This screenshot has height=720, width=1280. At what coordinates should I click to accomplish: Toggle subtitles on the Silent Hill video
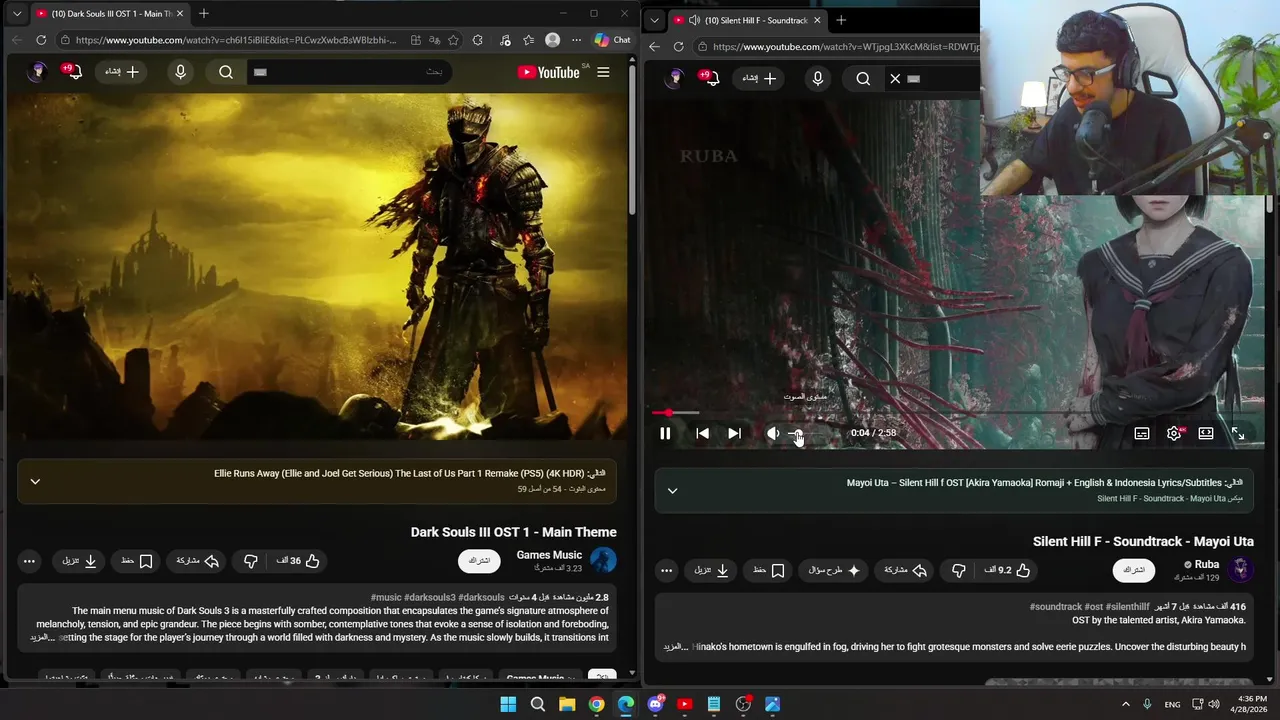coord(1142,433)
